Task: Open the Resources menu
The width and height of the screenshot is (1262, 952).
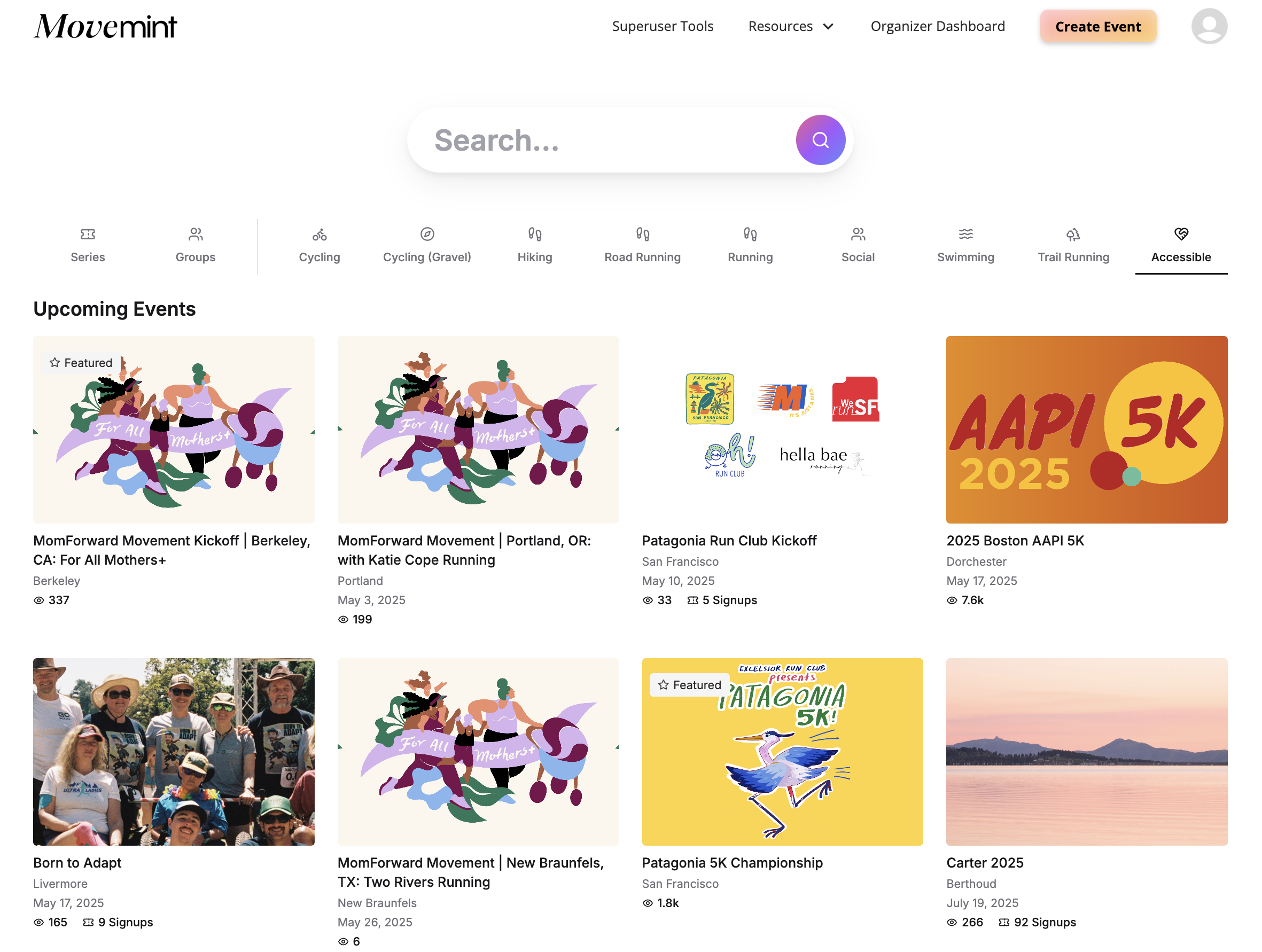Action: point(780,26)
